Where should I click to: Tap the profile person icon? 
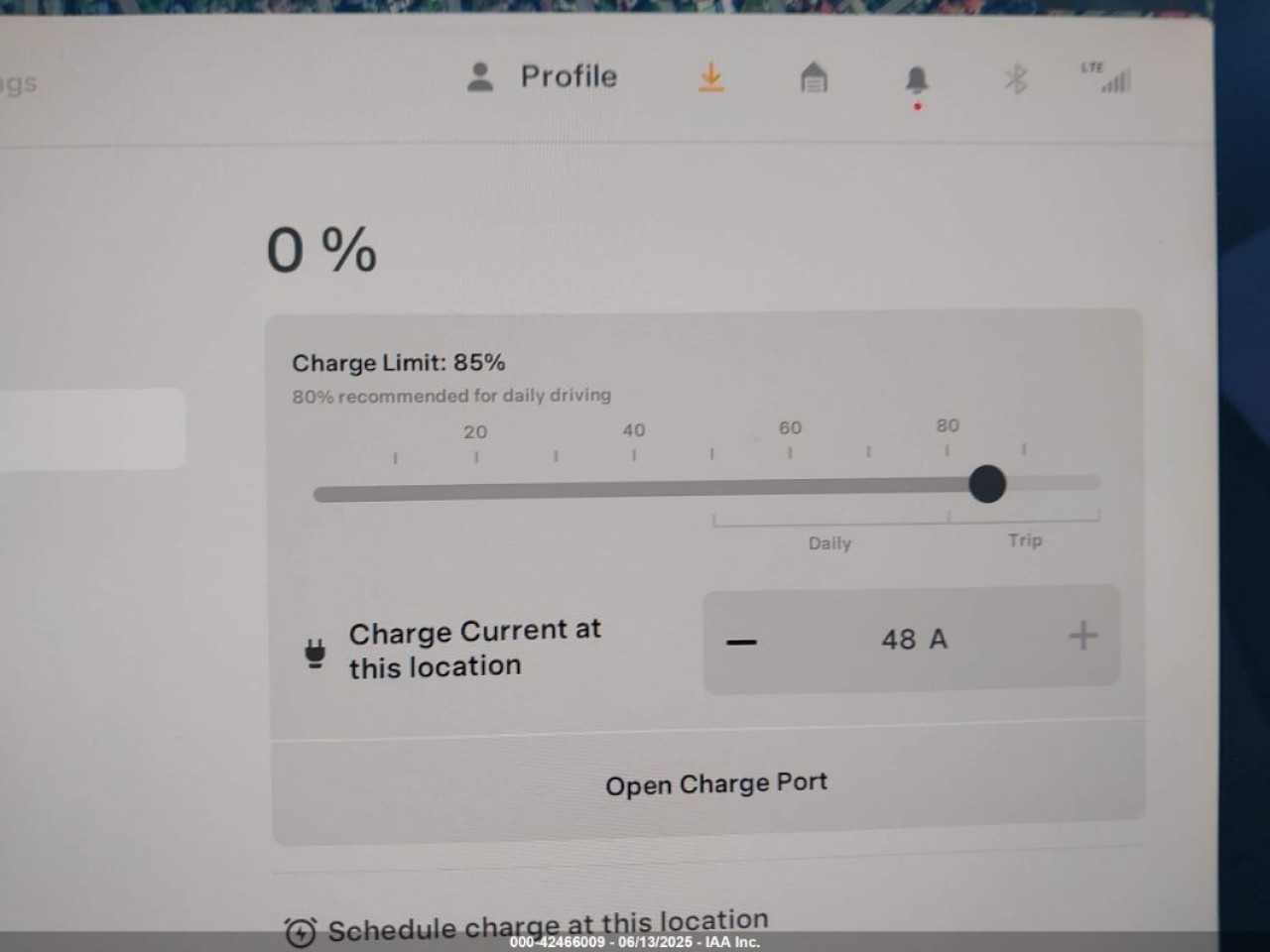(480, 77)
